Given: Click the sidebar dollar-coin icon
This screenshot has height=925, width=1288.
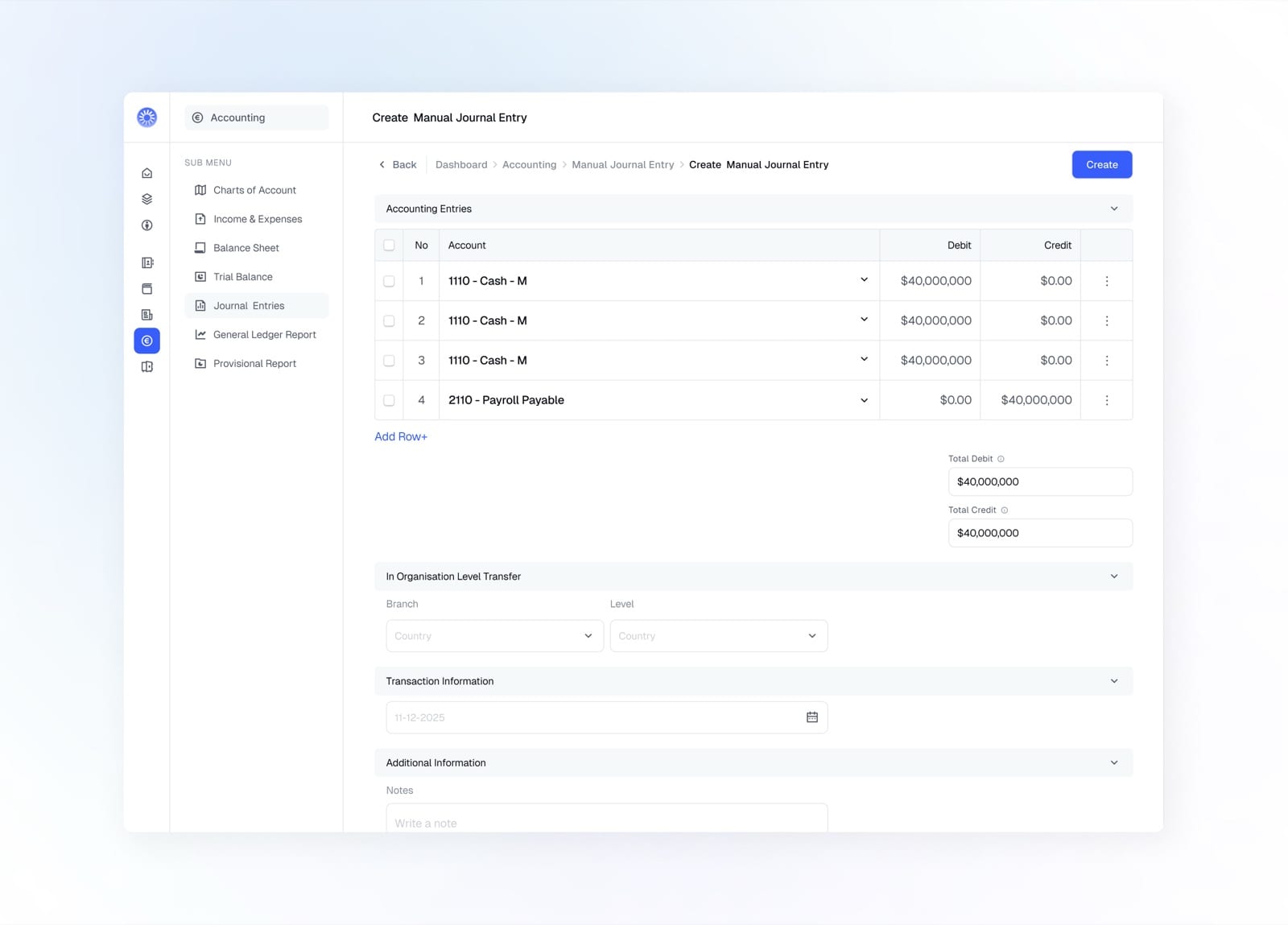Looking at the screenshot, I should pos(147,225).
